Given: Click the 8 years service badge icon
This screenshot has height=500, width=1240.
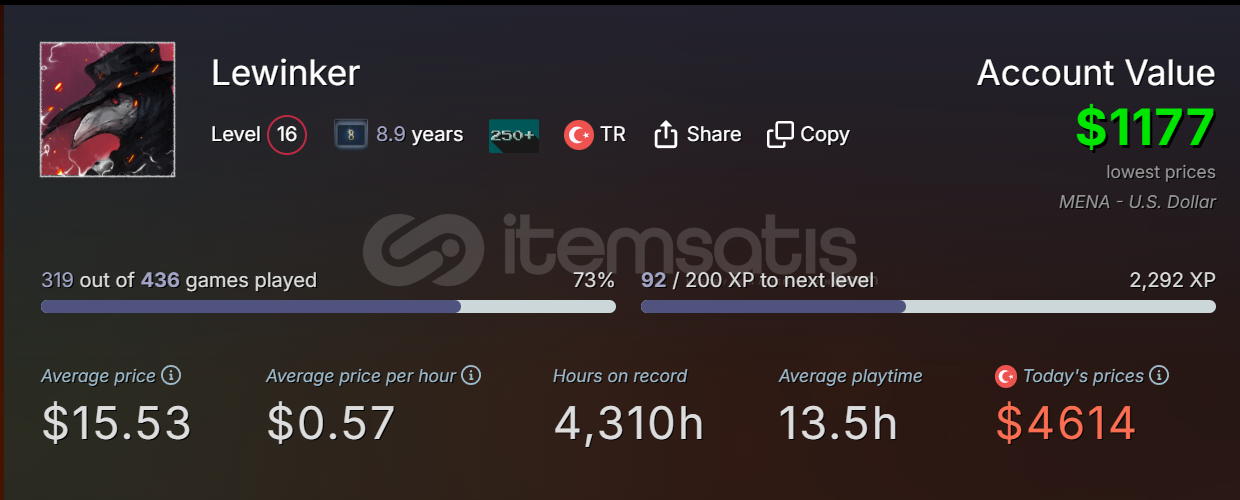Looking at the screenshot, I should coord(351,134).
